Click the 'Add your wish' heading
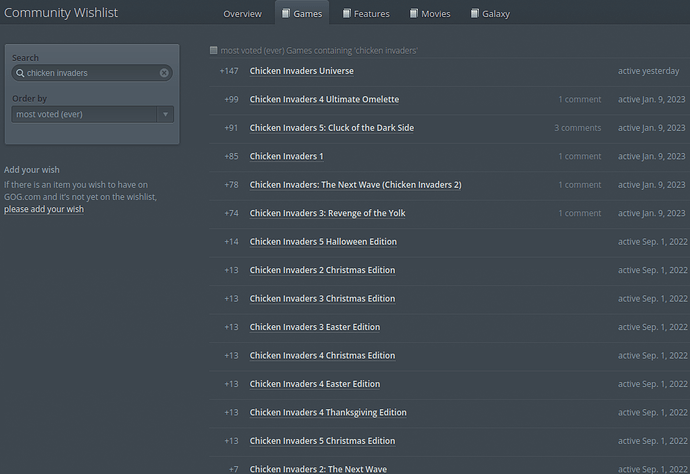Screen dimensions: 690x474 click(x=32, y=170)
